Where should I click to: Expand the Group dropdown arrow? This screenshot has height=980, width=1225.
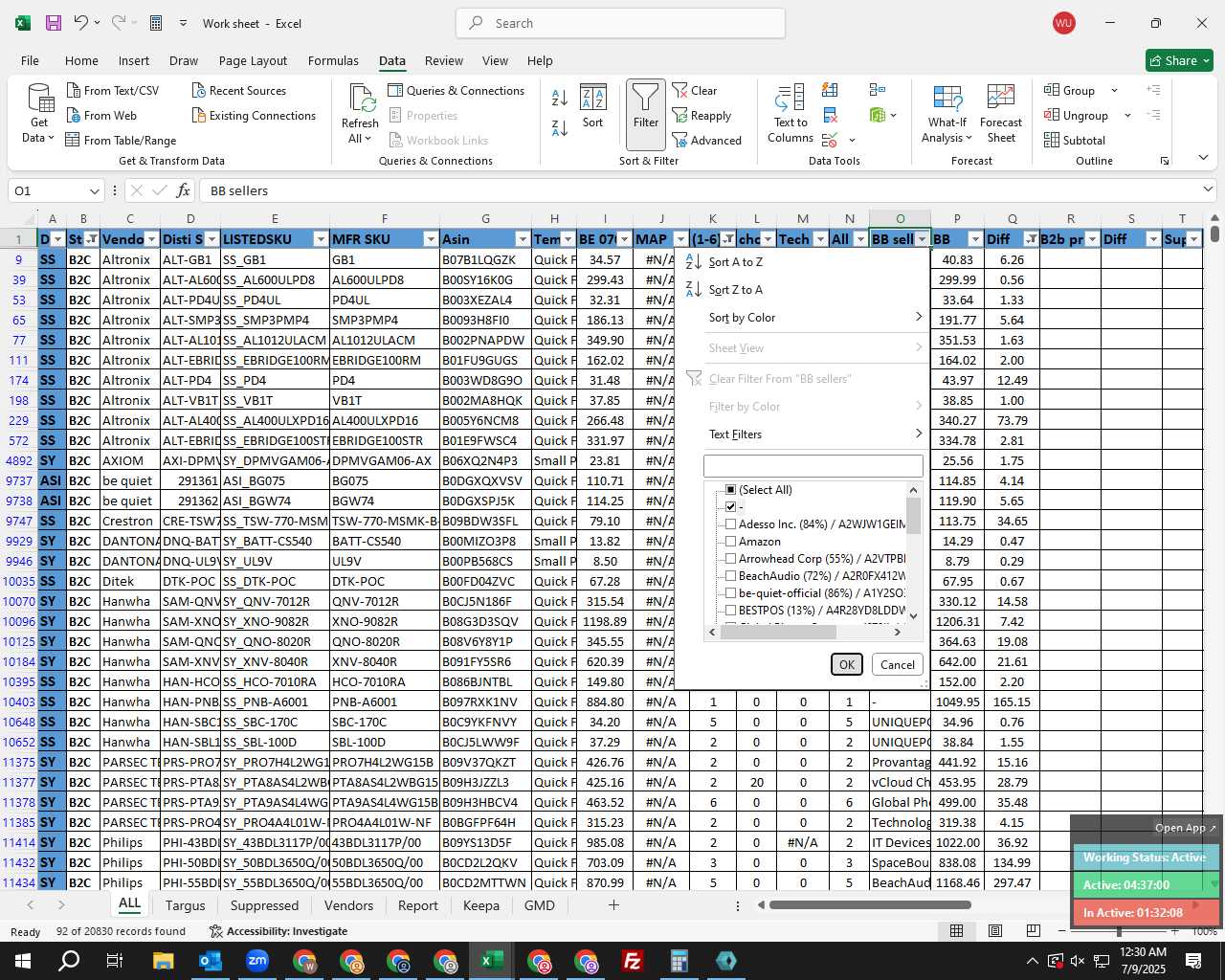(x=1114, y=91)
